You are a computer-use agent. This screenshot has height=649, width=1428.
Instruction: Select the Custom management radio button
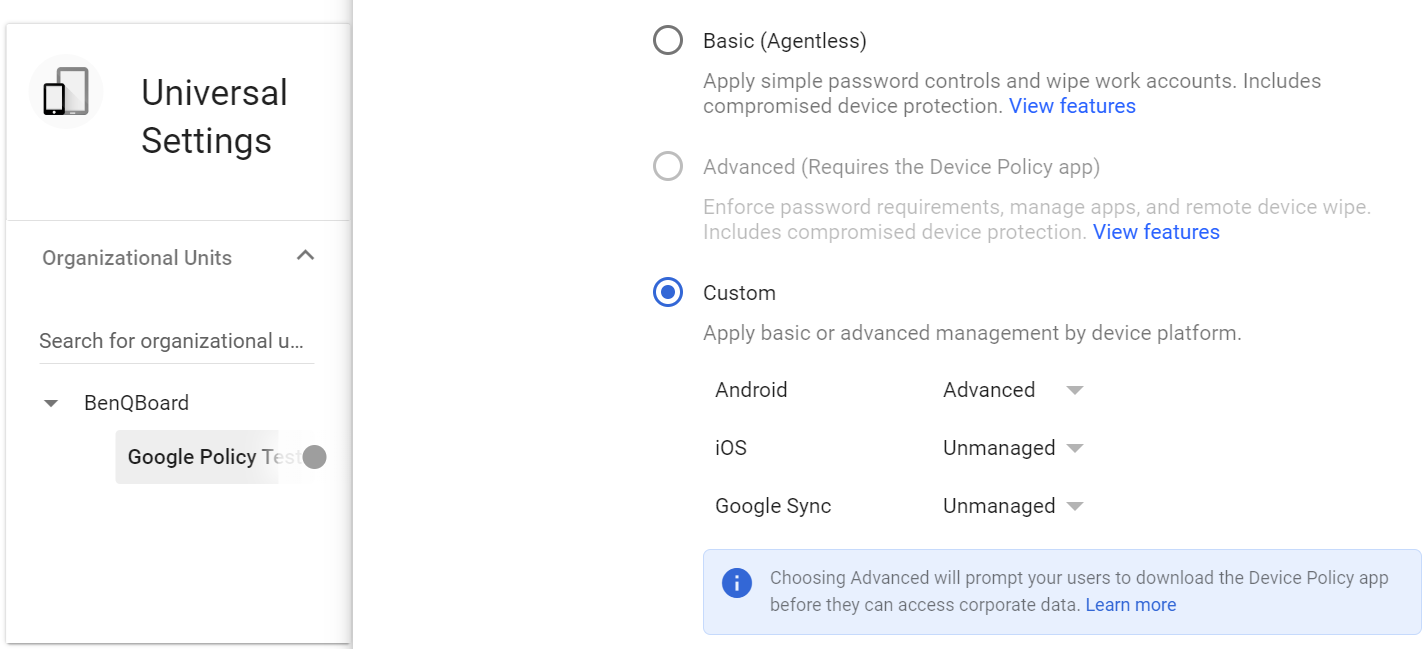[667, 292]
